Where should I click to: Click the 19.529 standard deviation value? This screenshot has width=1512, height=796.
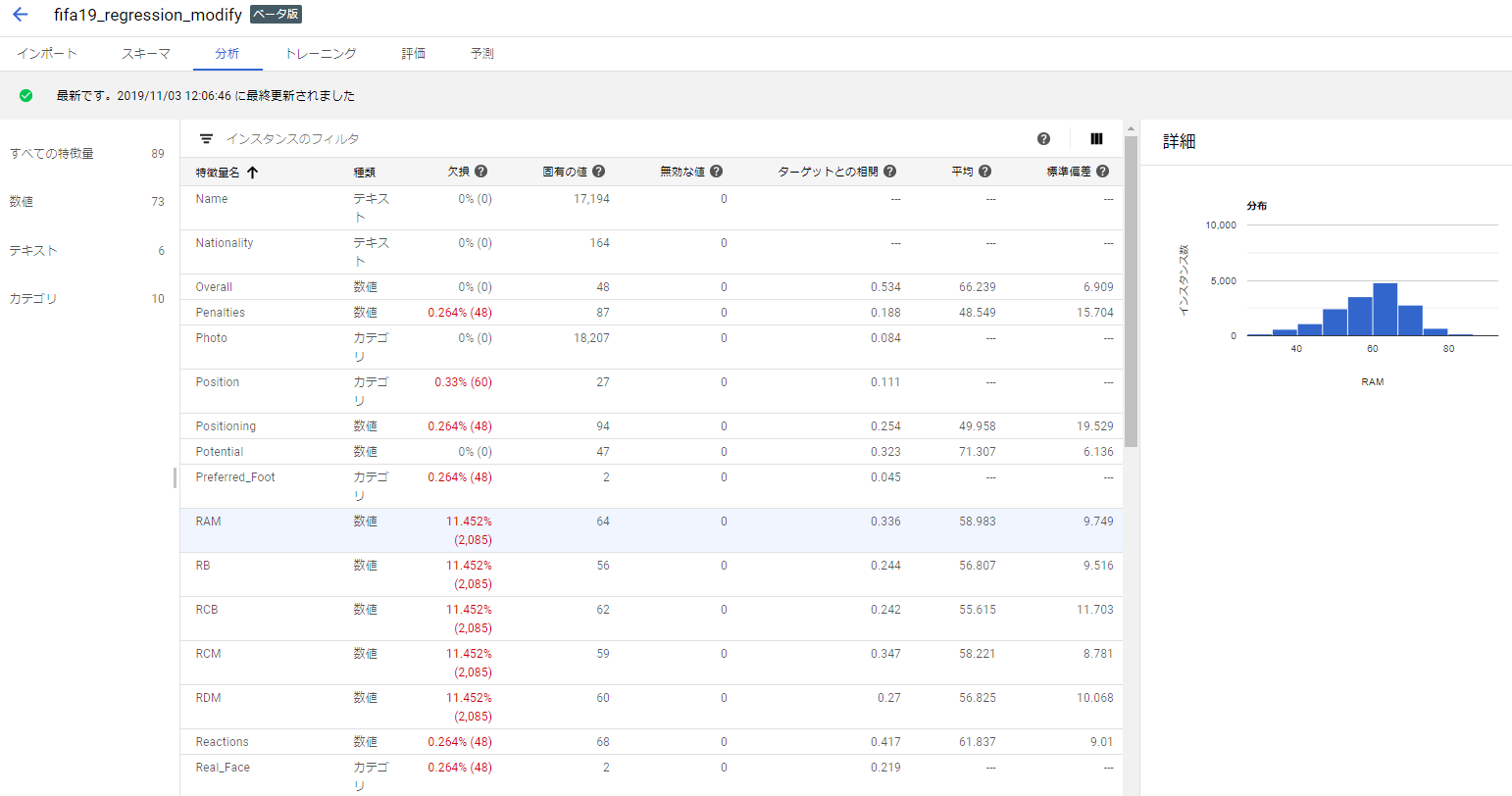point(1095,426)
